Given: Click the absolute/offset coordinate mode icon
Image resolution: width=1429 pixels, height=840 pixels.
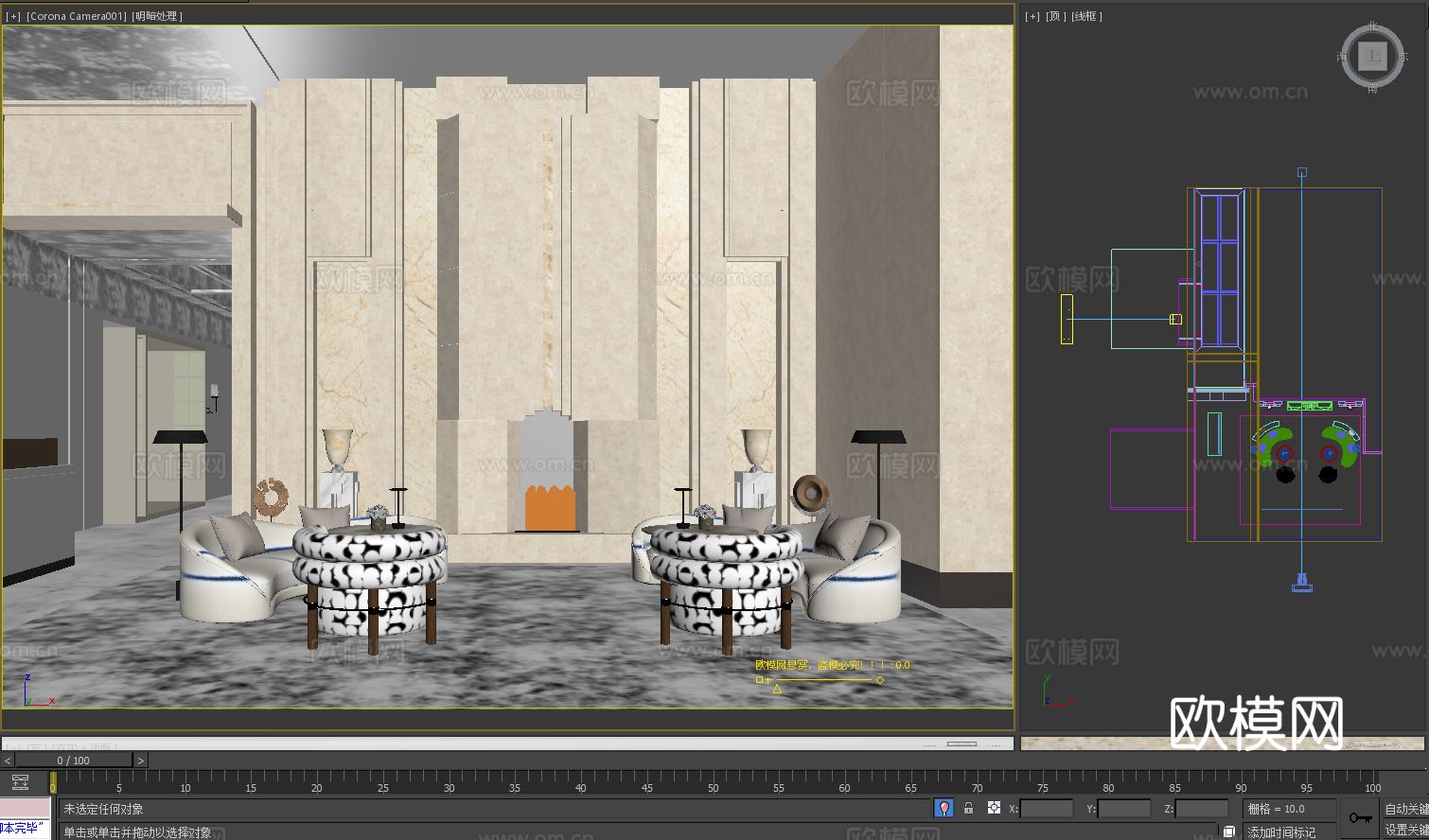Looking at the screenshot, I should [994, 808].
